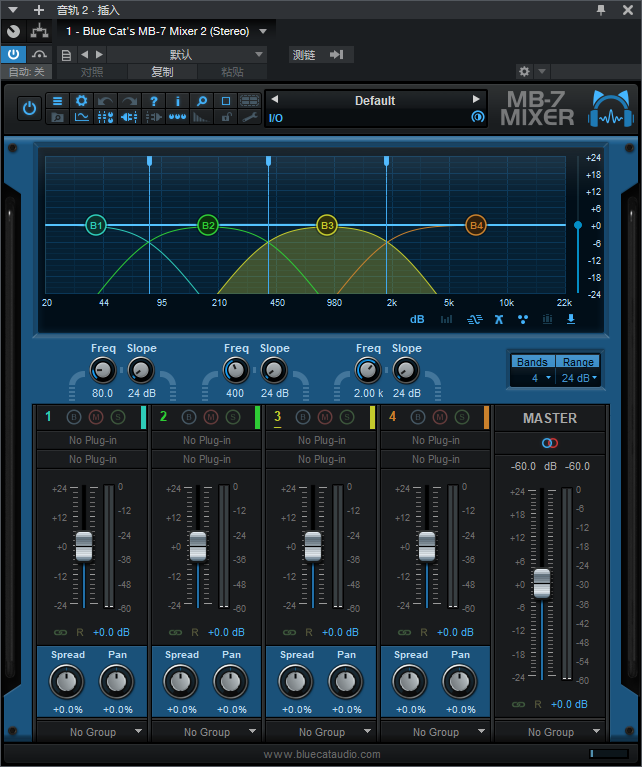Image resolution: width=642 pixels, height=767 pixels.
Task: Click the info 'i' icon
Action: pos(178,101)
